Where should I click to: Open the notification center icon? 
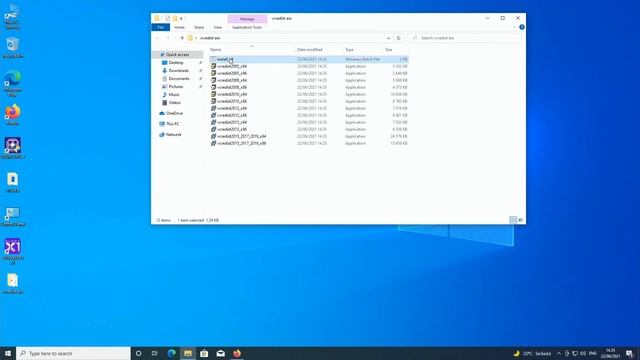[x=629, y=353]
